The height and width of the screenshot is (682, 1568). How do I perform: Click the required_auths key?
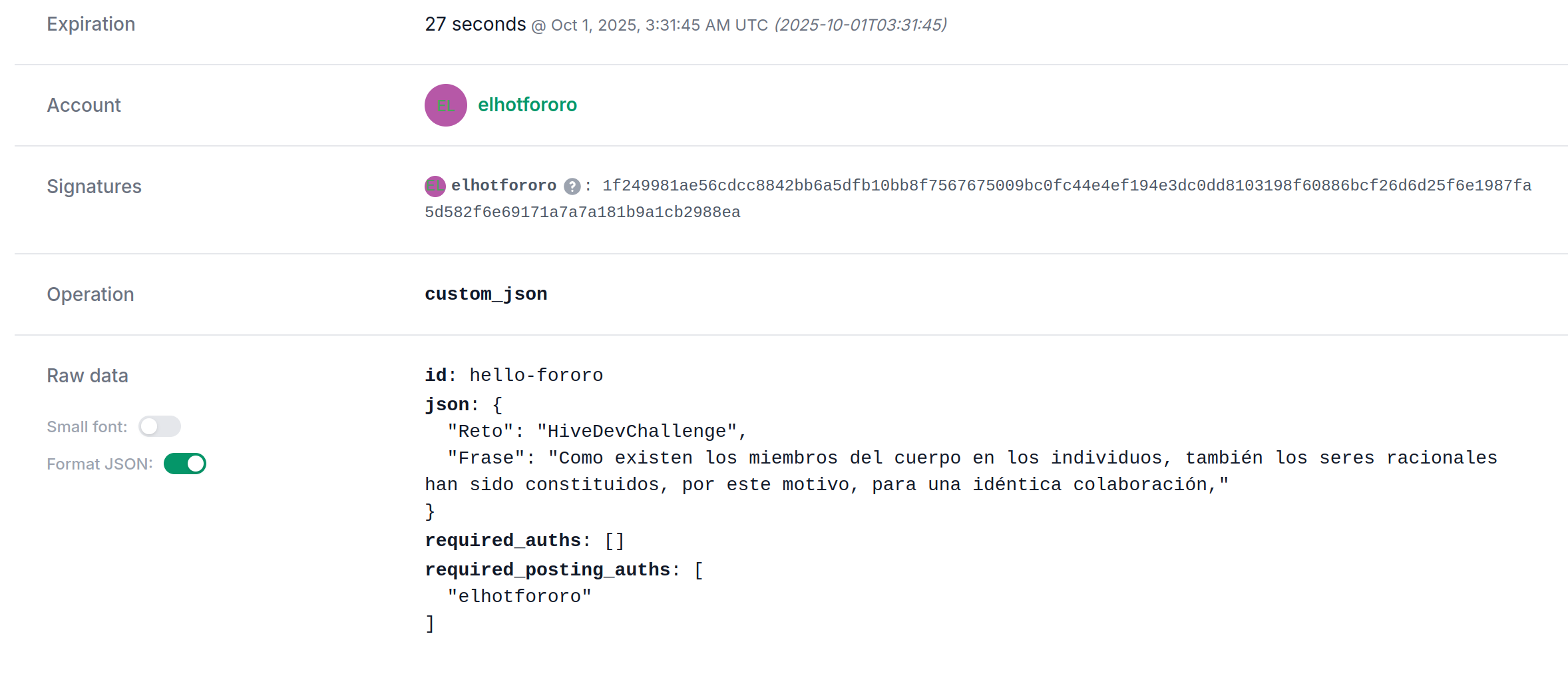[x=502, y=540]
